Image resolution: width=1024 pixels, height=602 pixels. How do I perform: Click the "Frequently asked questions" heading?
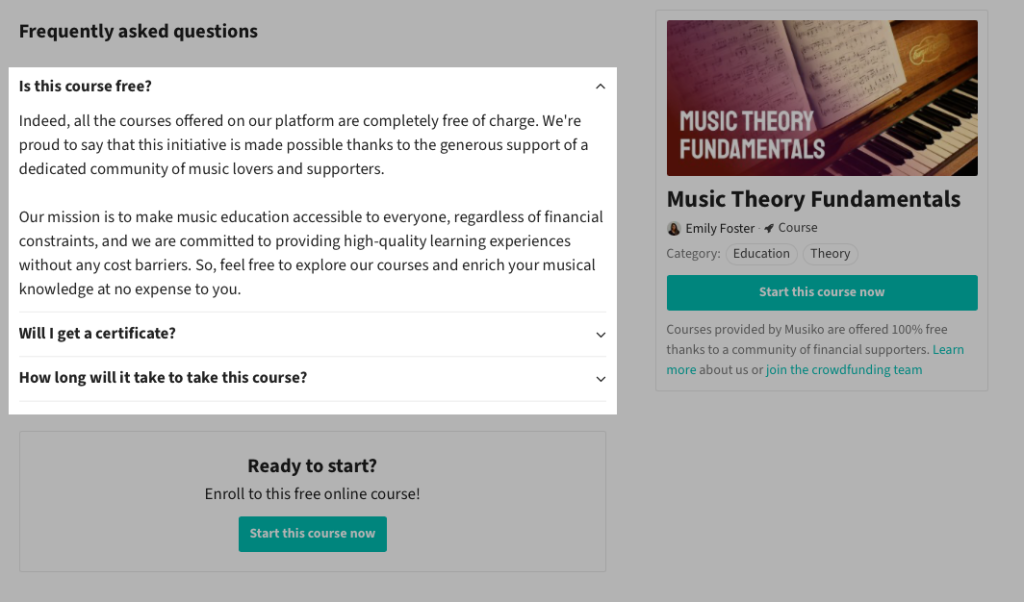tap(138, 31)
